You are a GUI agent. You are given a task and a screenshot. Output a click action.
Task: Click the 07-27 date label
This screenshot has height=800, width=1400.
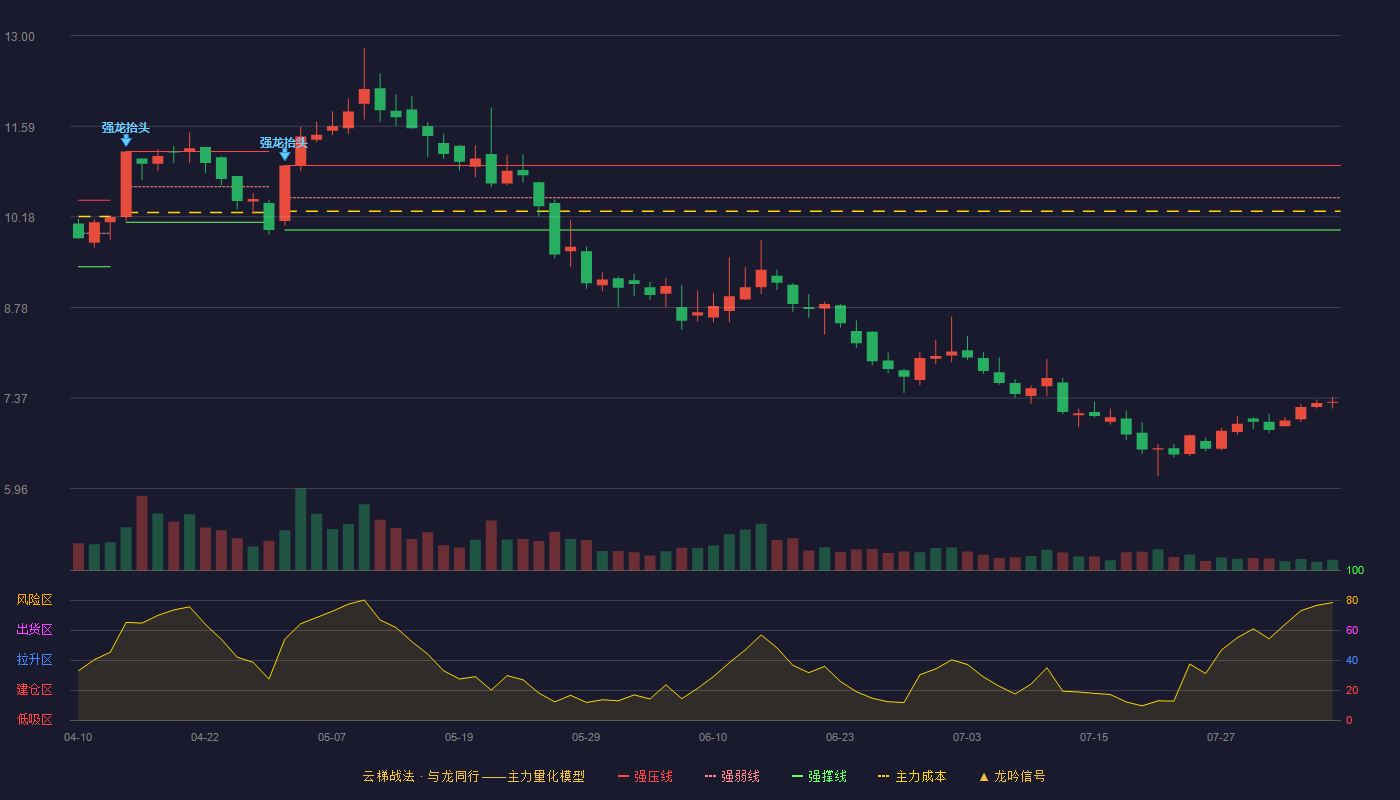1221,737
